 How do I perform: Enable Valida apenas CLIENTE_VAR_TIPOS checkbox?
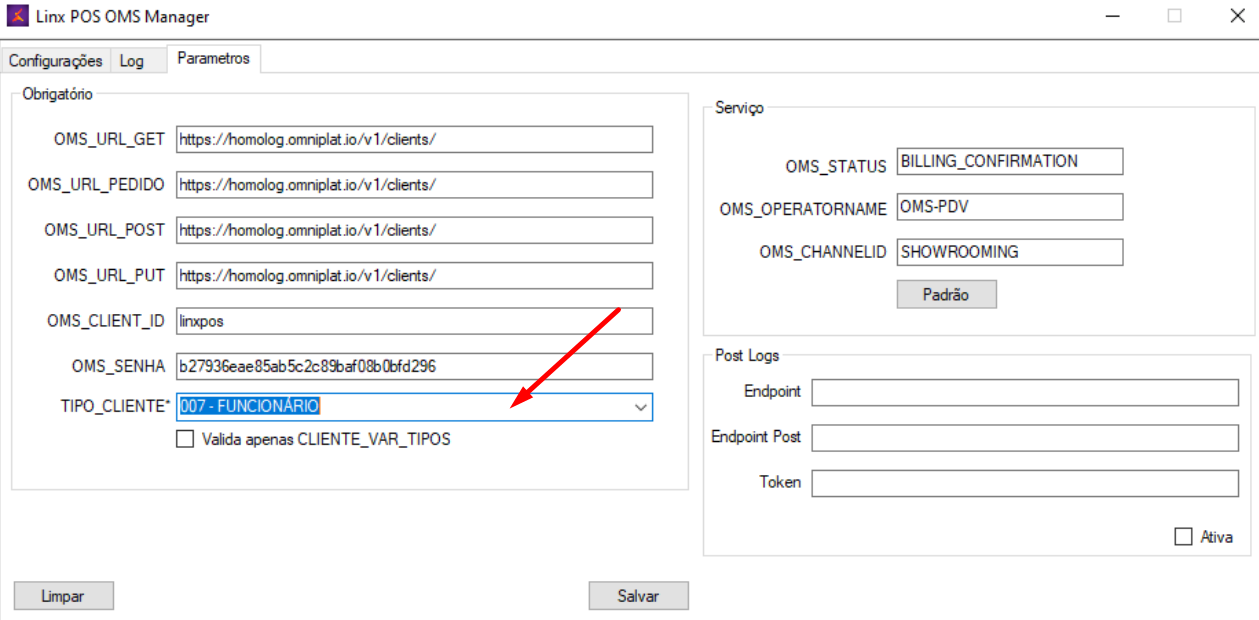pos(185,438)
